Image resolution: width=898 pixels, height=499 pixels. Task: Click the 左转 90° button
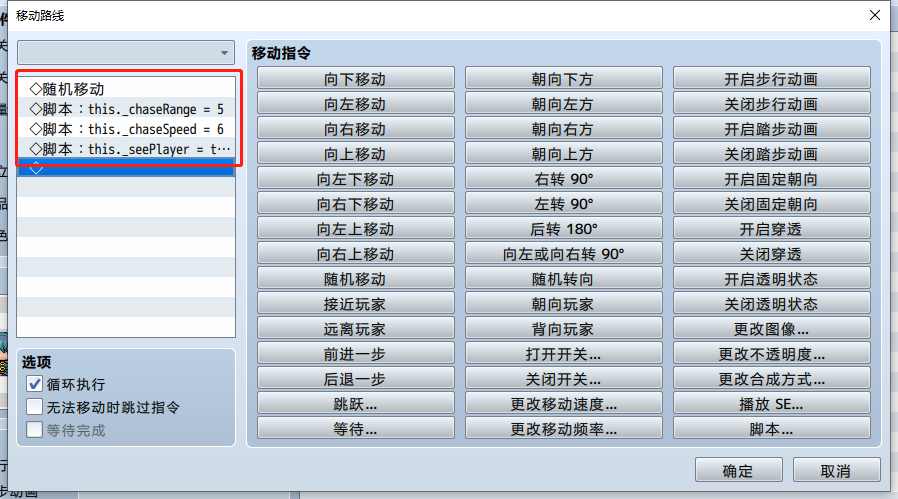(x=564, y=204)
